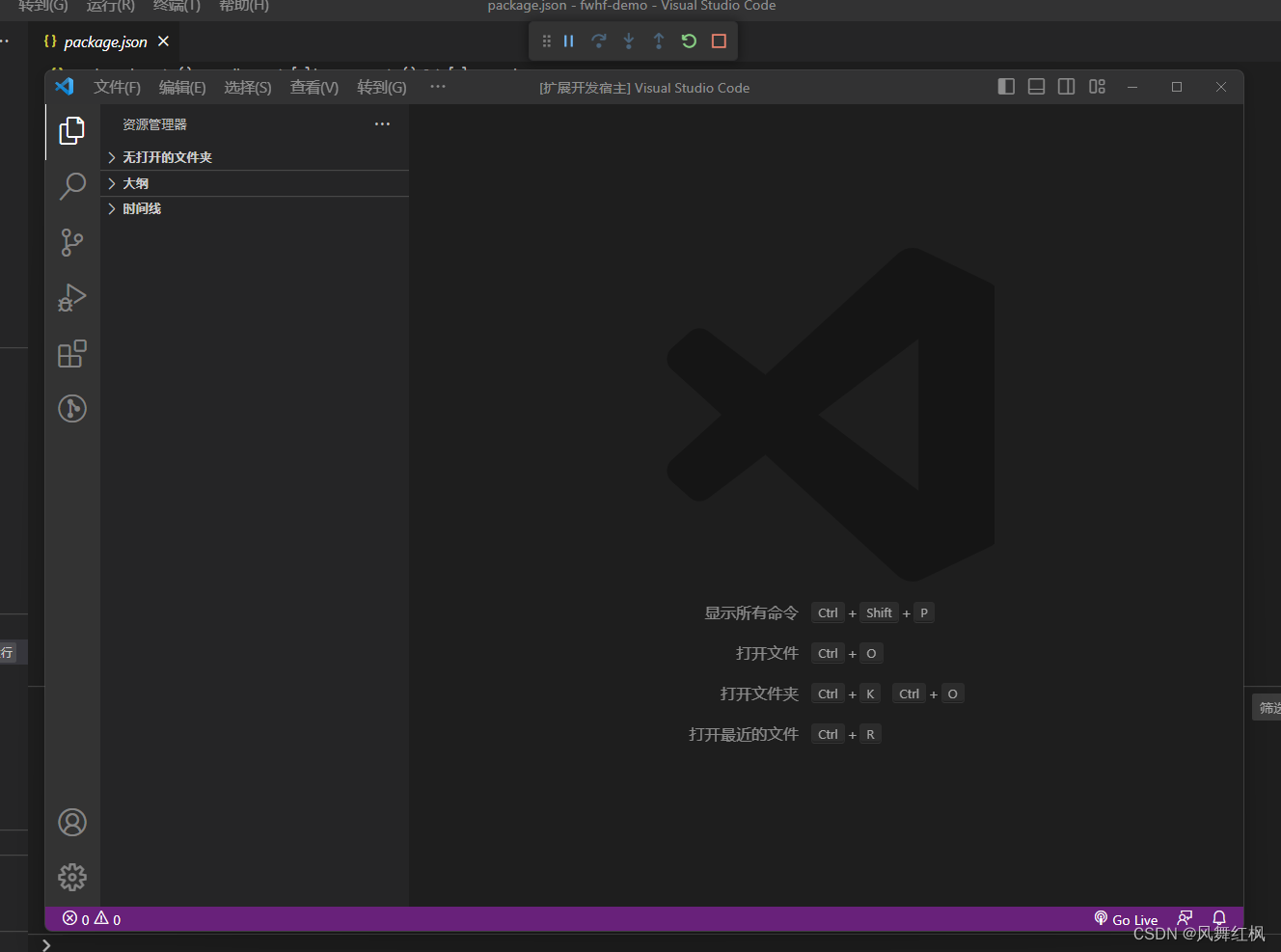Viewport: 1281px width, 952px height.
Task: Open the 选择(S) menu
Action: click(248, 88)
